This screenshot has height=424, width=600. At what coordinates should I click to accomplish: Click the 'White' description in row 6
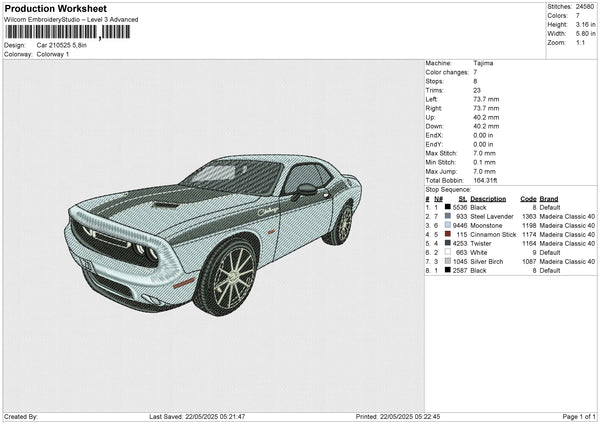[479, 252]
